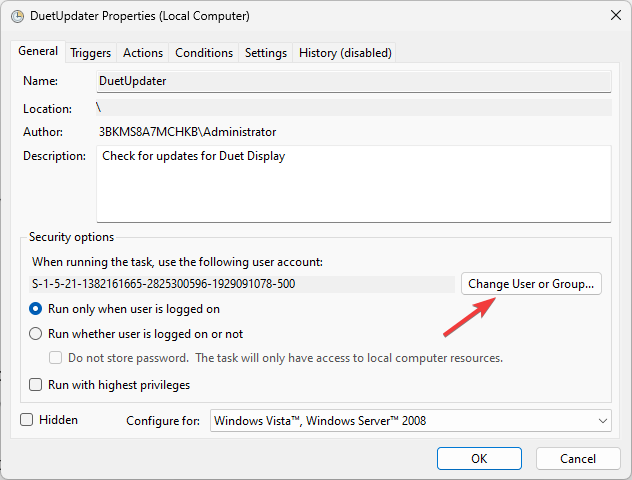Screen dimensions: 632x480
Task: Open the Triggers tab
Action: pyautogui.click(x=90, y=53)
